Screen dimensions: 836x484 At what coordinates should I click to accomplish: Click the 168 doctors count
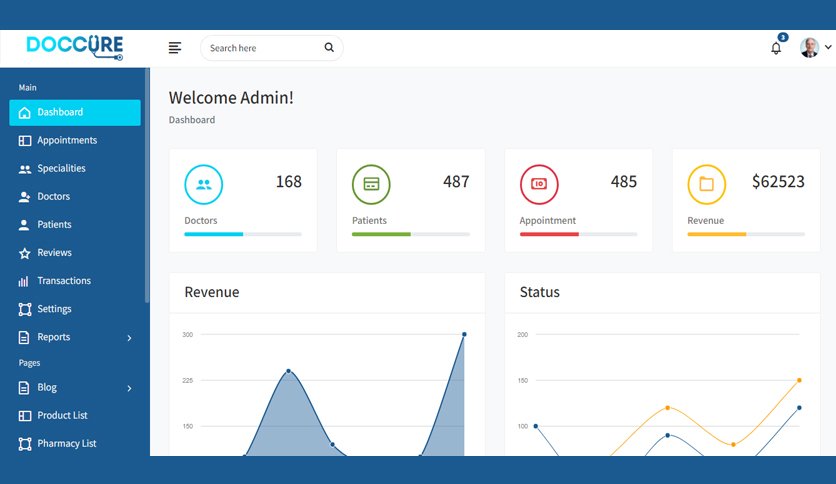pos(288,182)
